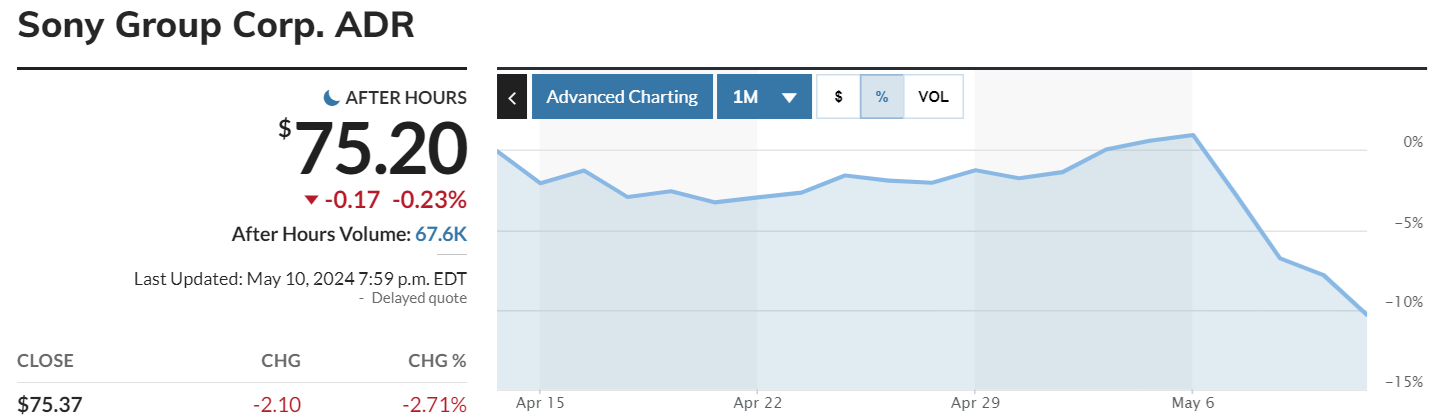Click the CHG % column header
This screenshot has width=1449, height=420.
click(x=437, y=361)
